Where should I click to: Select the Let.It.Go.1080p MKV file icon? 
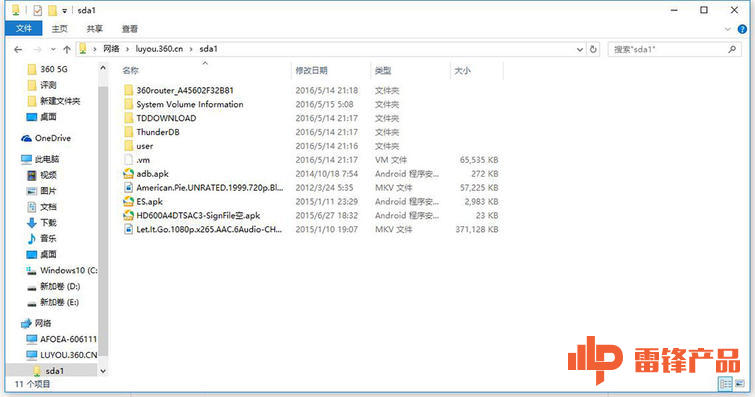click(x=129, y=229)
